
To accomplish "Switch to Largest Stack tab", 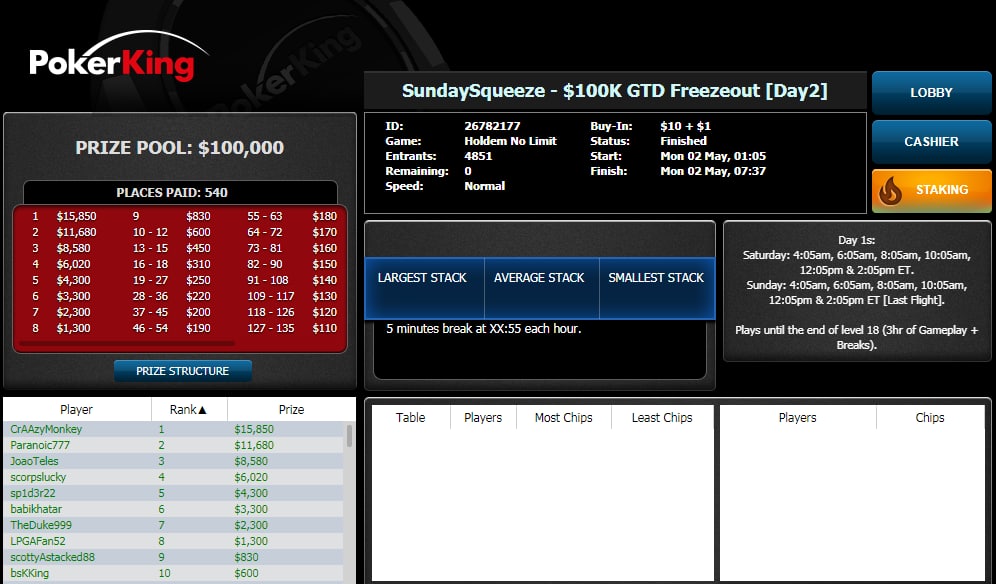I will click(422, 278).
